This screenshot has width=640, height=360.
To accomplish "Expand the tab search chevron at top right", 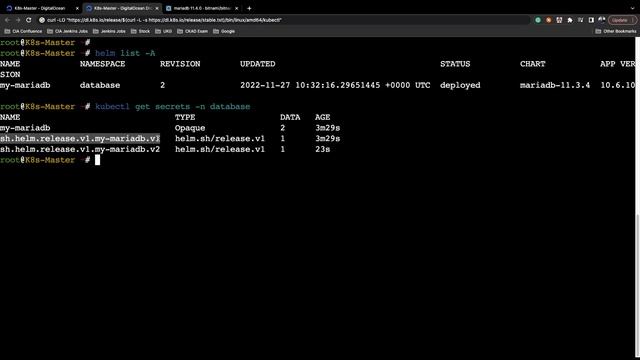I will (x=632, y=8).
